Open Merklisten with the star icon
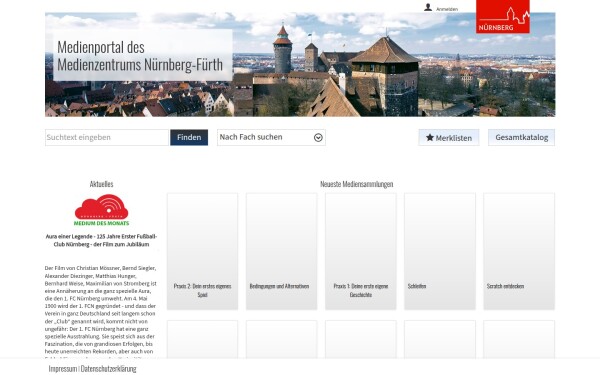 point(448,138)
